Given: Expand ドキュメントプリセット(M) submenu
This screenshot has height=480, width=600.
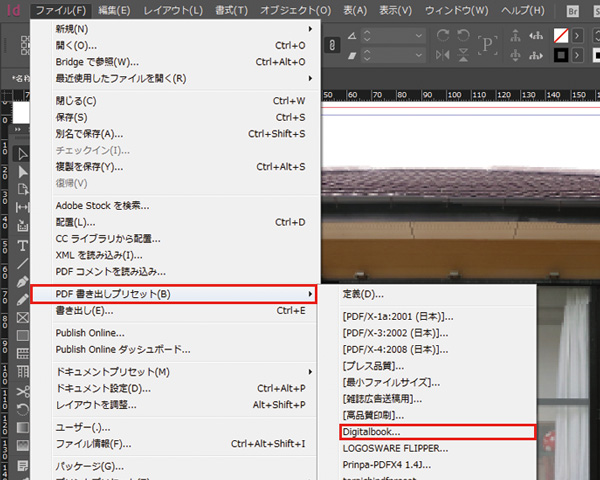Looking at the screenshot, I should (x=175, y=372).
